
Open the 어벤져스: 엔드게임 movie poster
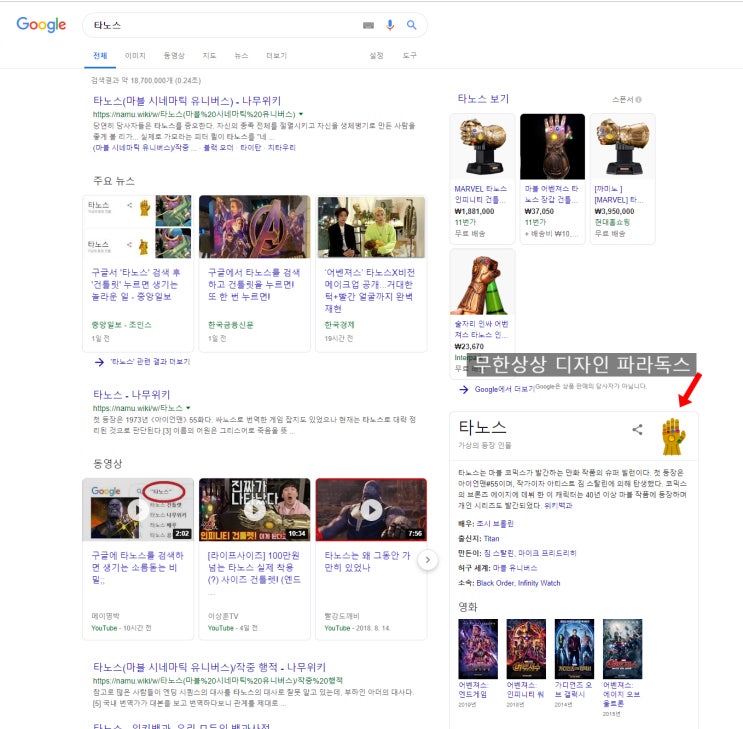pyautogui.click(x=478, y=649)
